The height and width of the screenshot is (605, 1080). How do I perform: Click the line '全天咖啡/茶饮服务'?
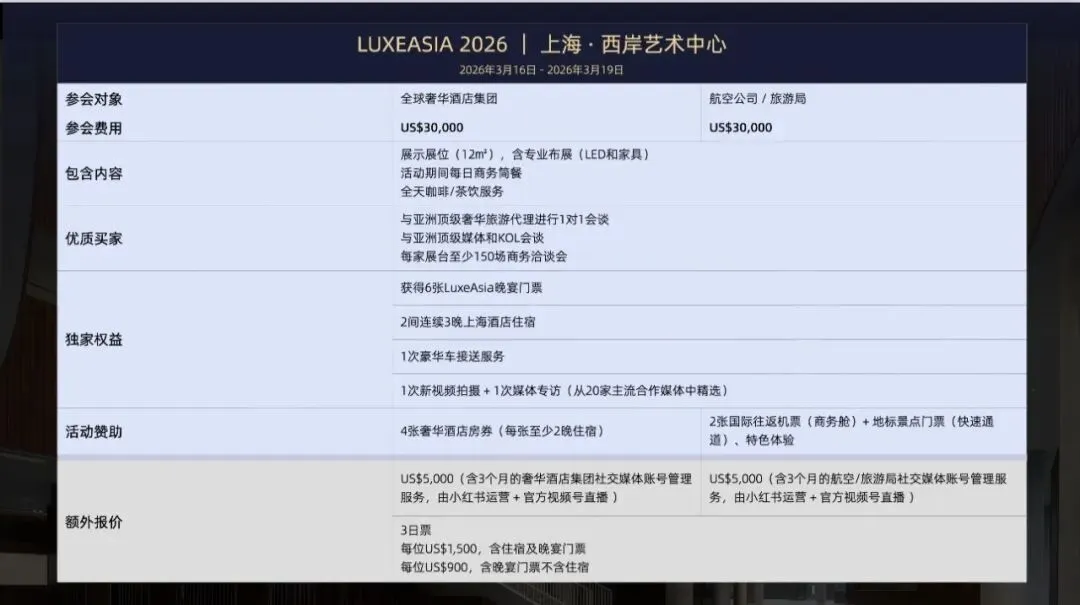(x=452, y=192)
